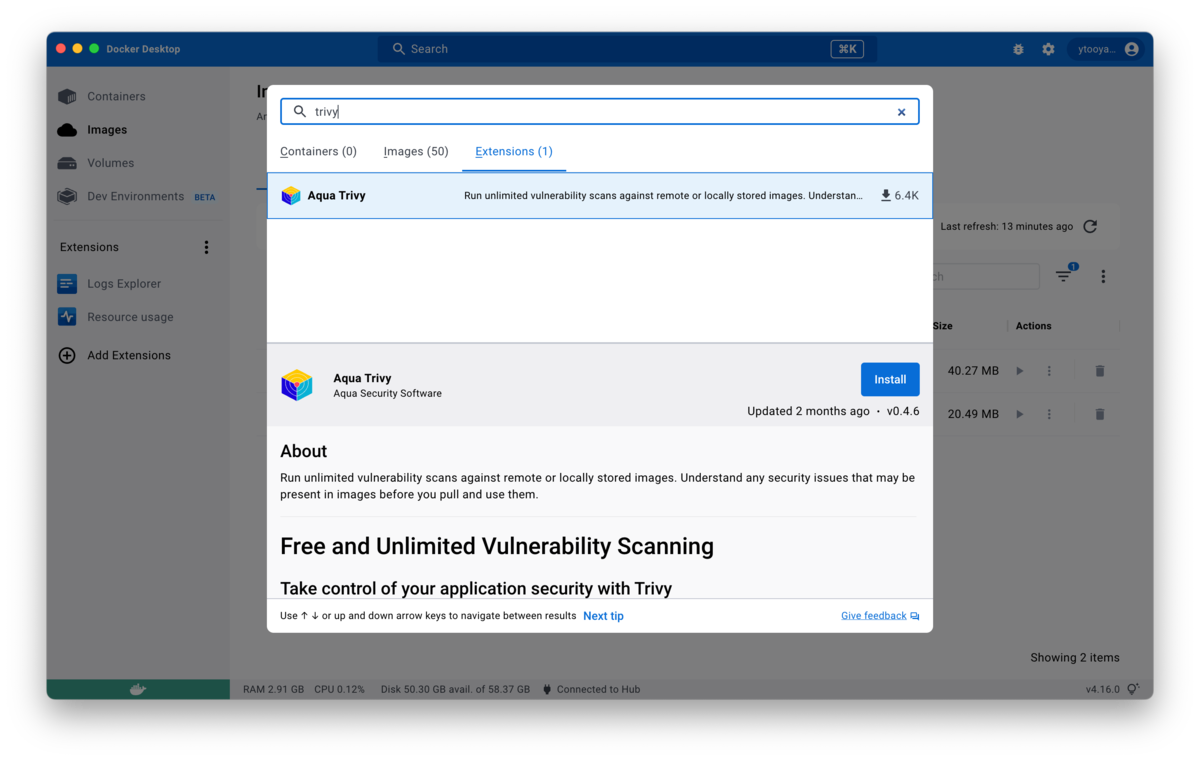Click the Add Extensions plus icon

pyautogui.click(x=67, y=355)
